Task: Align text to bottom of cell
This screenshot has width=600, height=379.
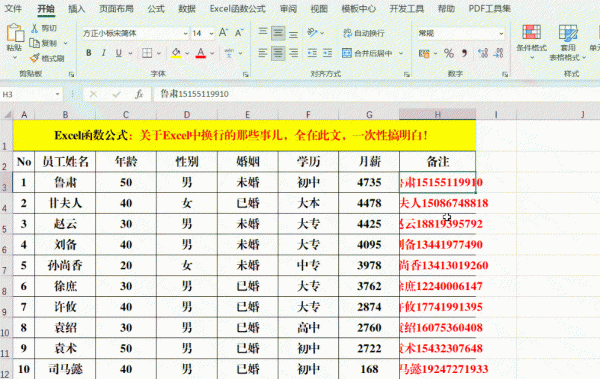Action: pyautogui.click(x=293, y=33)
